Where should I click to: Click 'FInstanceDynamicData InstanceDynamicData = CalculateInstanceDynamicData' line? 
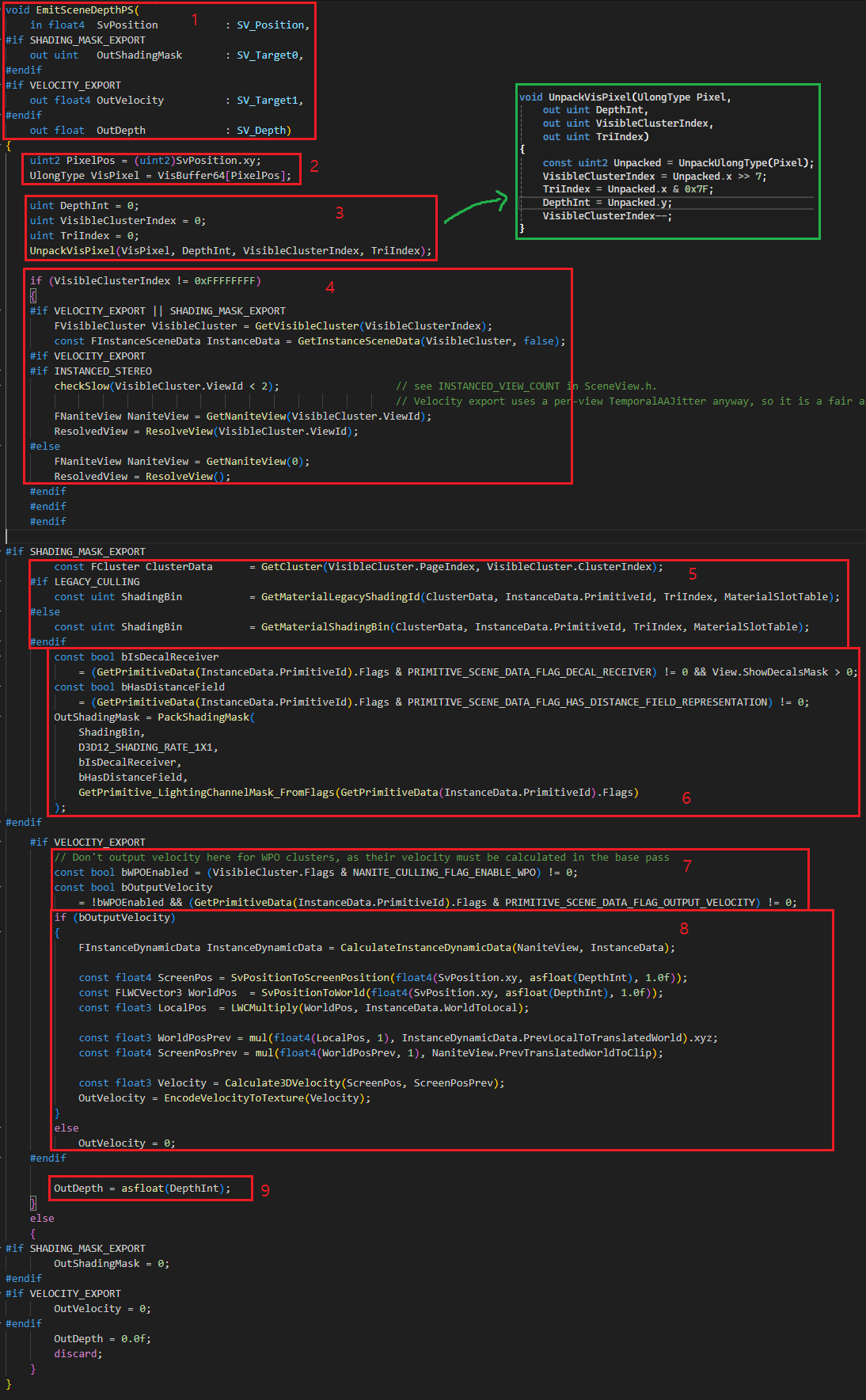pyautogui.click(x=377, y=948)
